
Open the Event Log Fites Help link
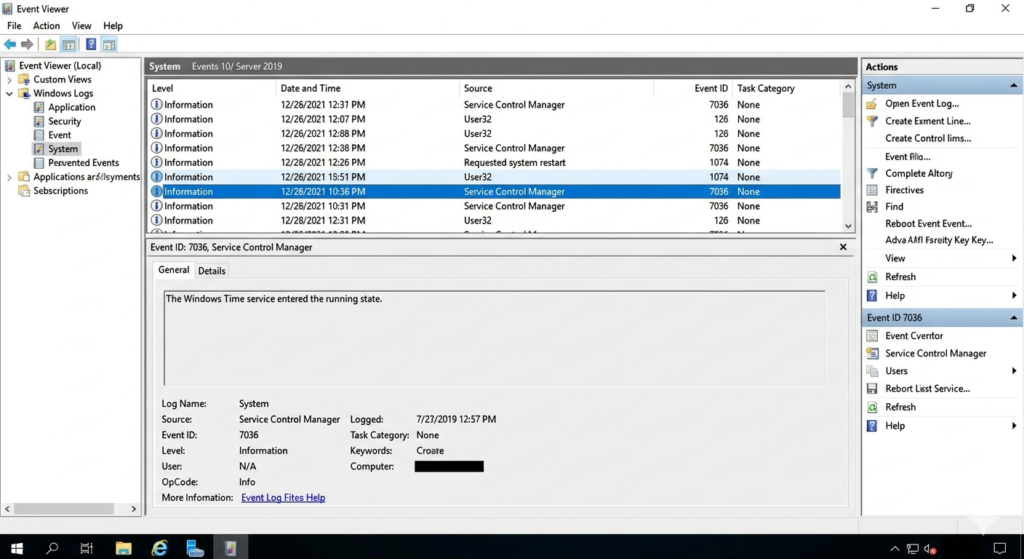(x=283, y=498)
